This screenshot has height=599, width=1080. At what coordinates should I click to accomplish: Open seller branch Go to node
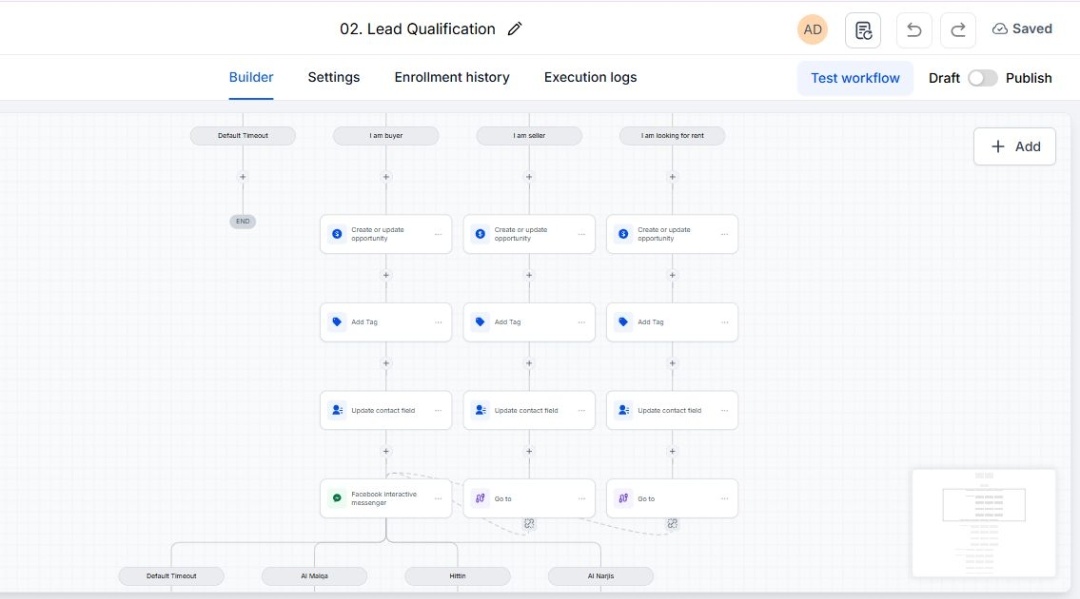[529, 498]
